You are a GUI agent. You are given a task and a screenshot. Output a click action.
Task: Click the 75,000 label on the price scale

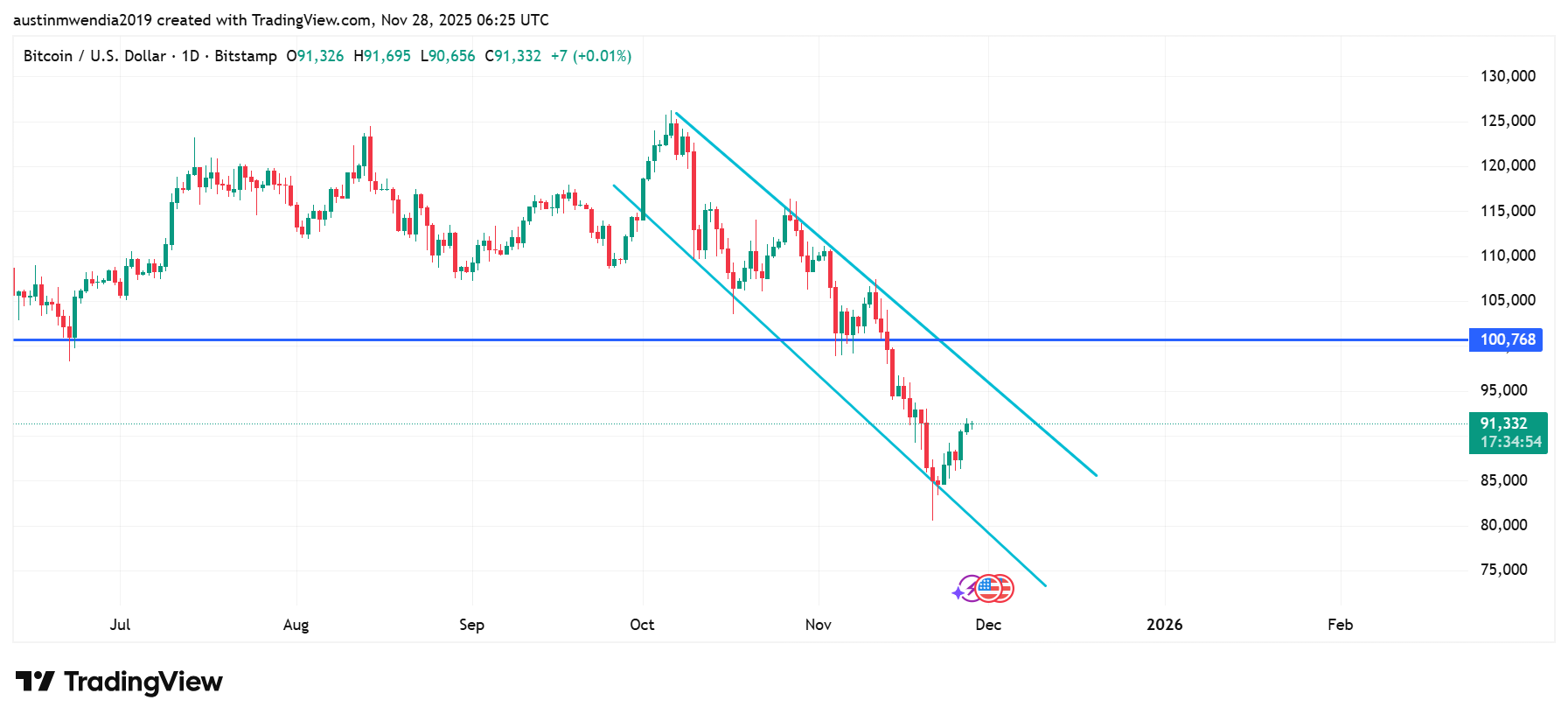1504,570
